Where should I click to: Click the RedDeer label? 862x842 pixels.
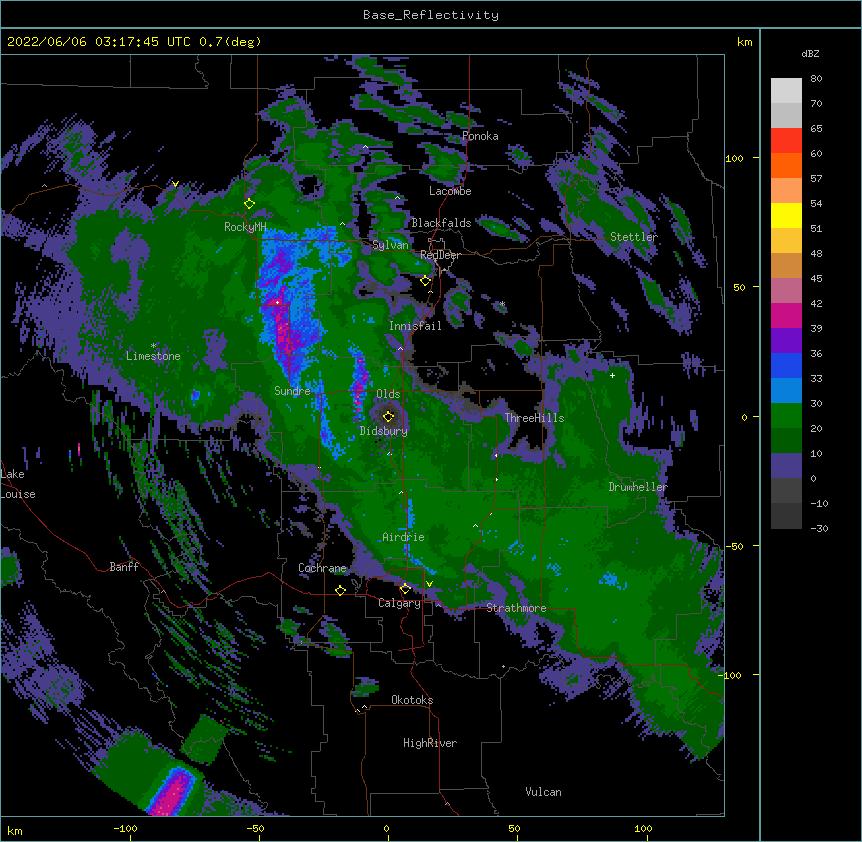pos(440,255)
